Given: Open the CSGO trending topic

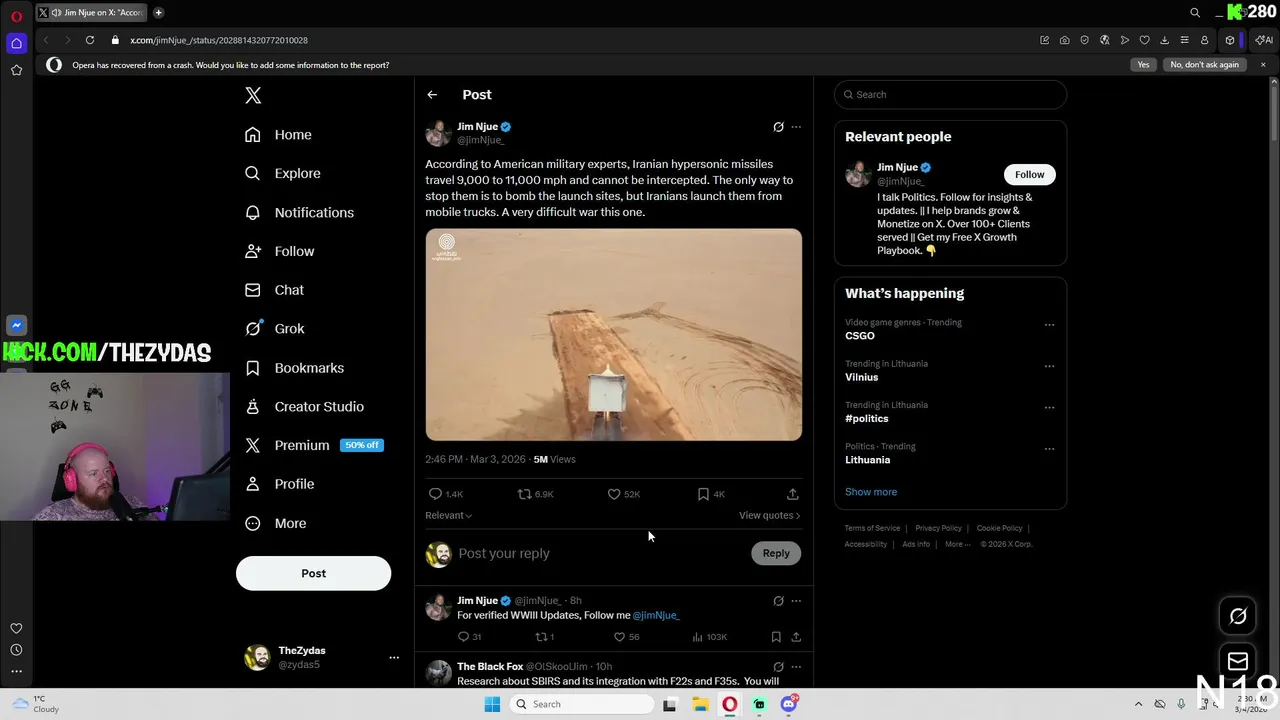Looking at the screenshot, I should point(860,336).
